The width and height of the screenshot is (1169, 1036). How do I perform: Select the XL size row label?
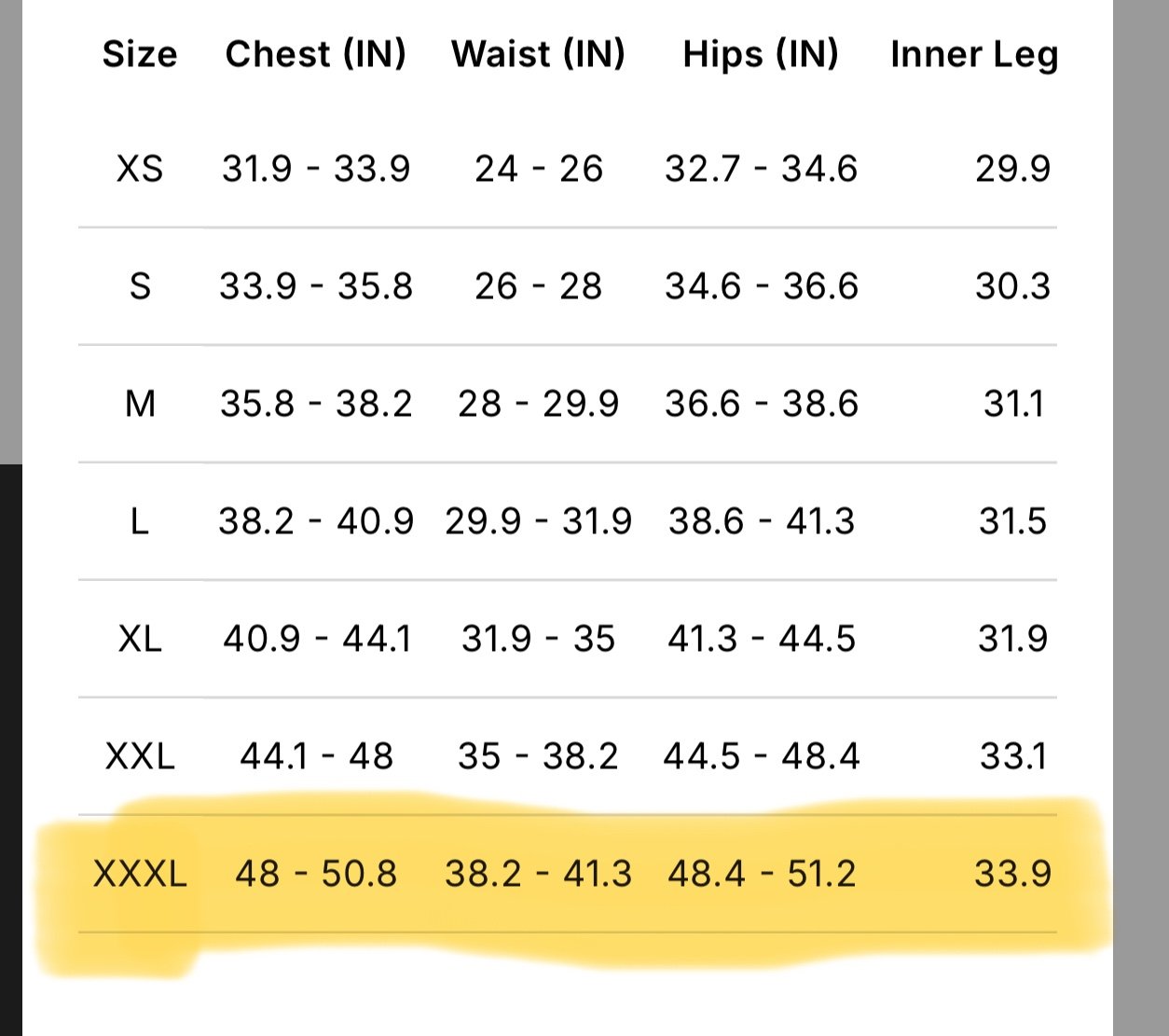coord(140,639)
